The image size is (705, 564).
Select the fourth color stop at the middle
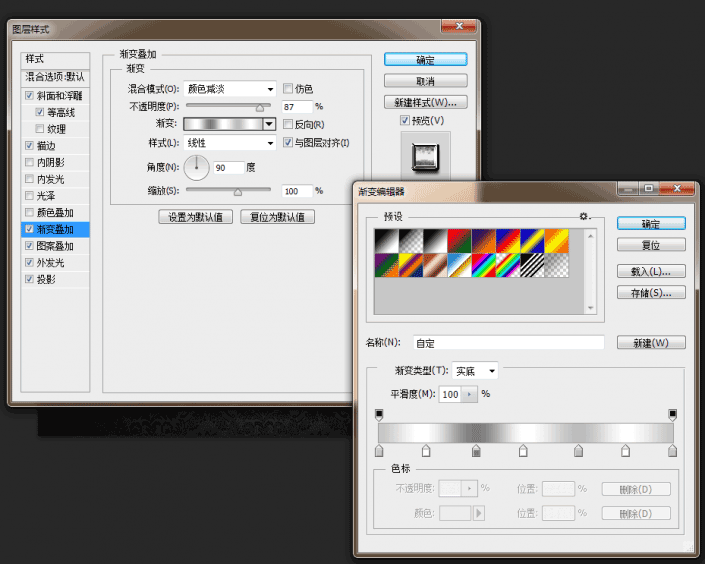(x=523, y=451)
